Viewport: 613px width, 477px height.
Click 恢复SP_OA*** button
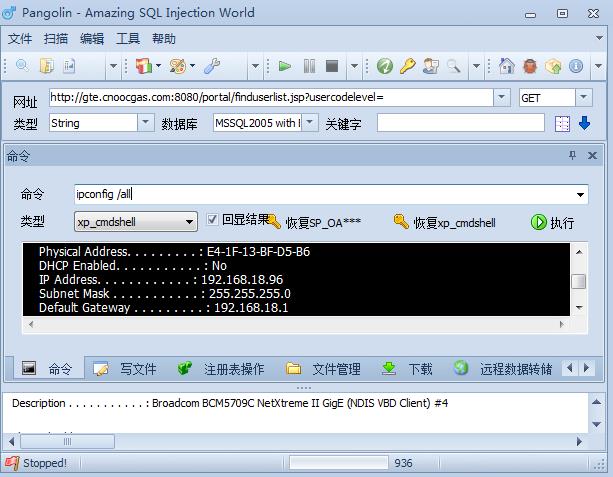click(x=314, y=222)
